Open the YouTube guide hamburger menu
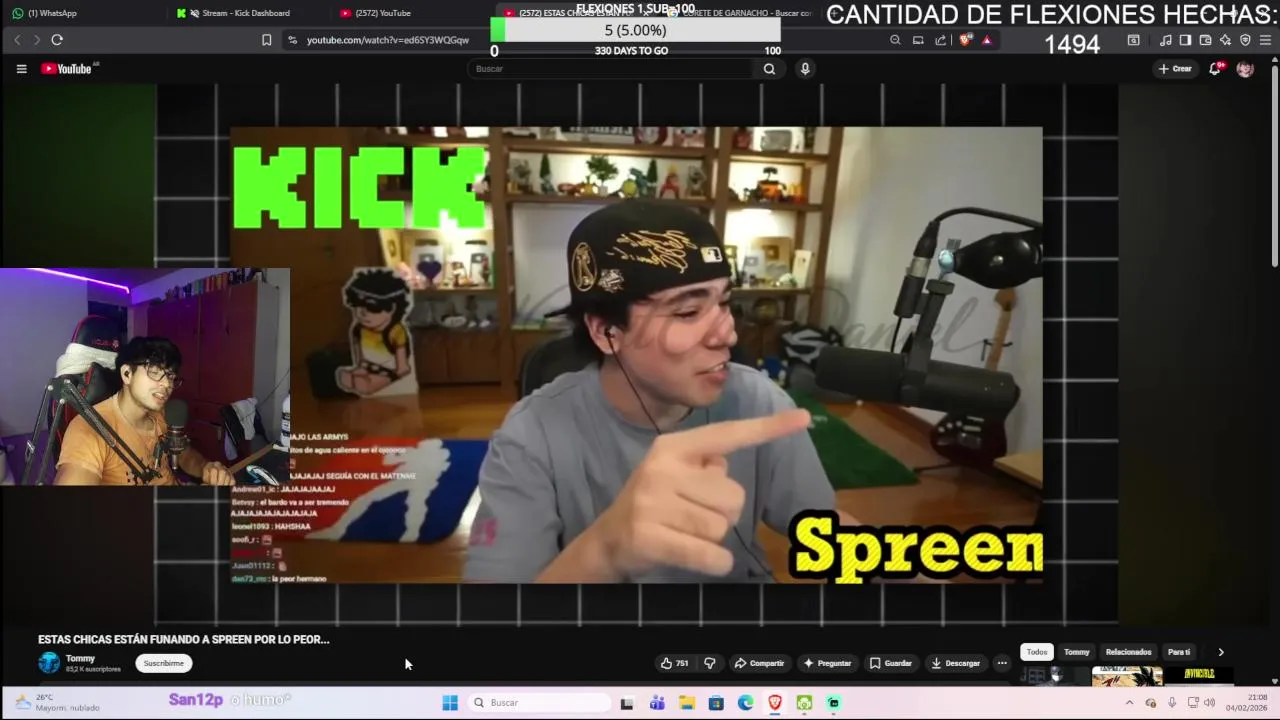Viewport: 1280px width, 720px height. [x=21, y=69]
